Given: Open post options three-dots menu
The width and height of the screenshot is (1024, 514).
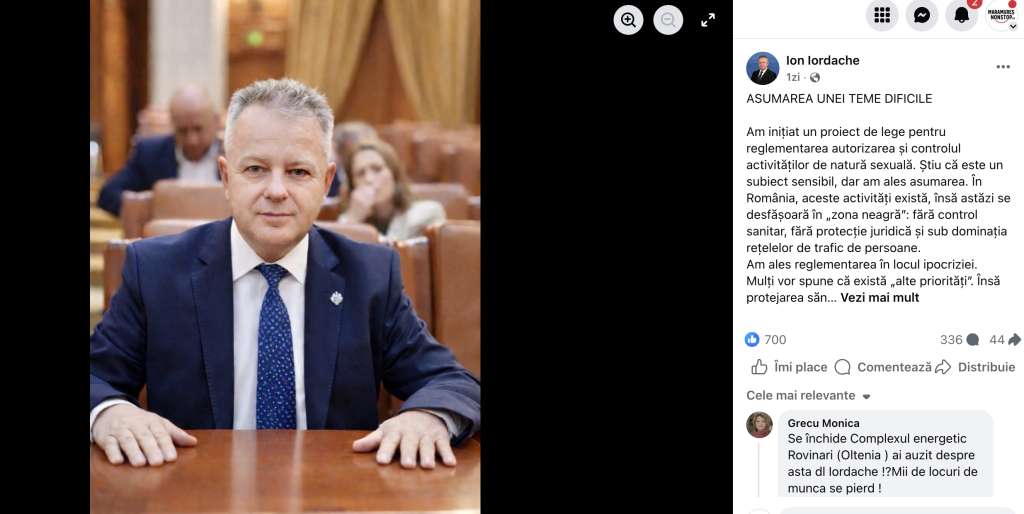Looking at the screenshot, I should point(1003,67).
